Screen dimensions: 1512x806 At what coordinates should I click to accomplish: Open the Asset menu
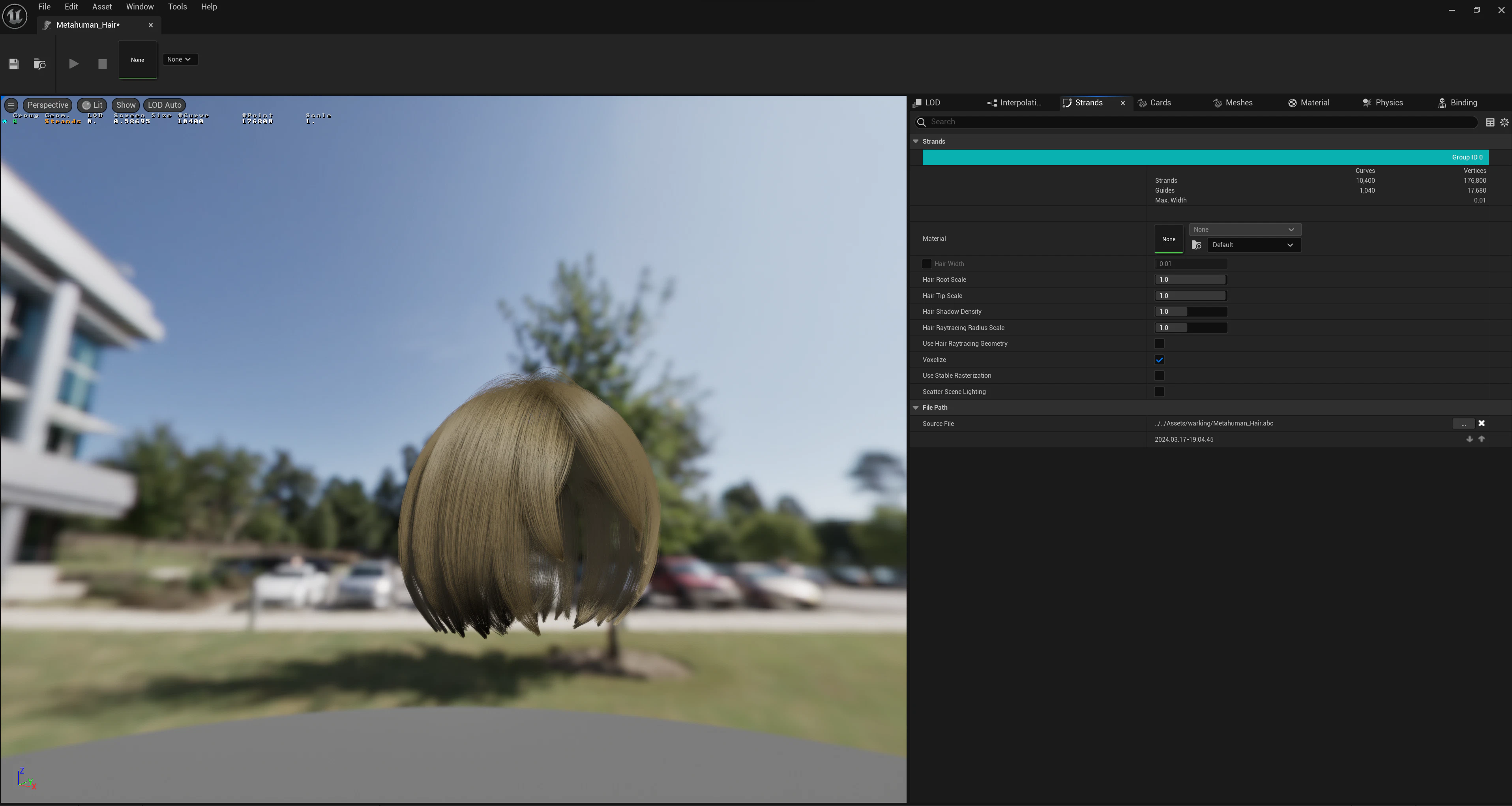[x=102, y=6]
